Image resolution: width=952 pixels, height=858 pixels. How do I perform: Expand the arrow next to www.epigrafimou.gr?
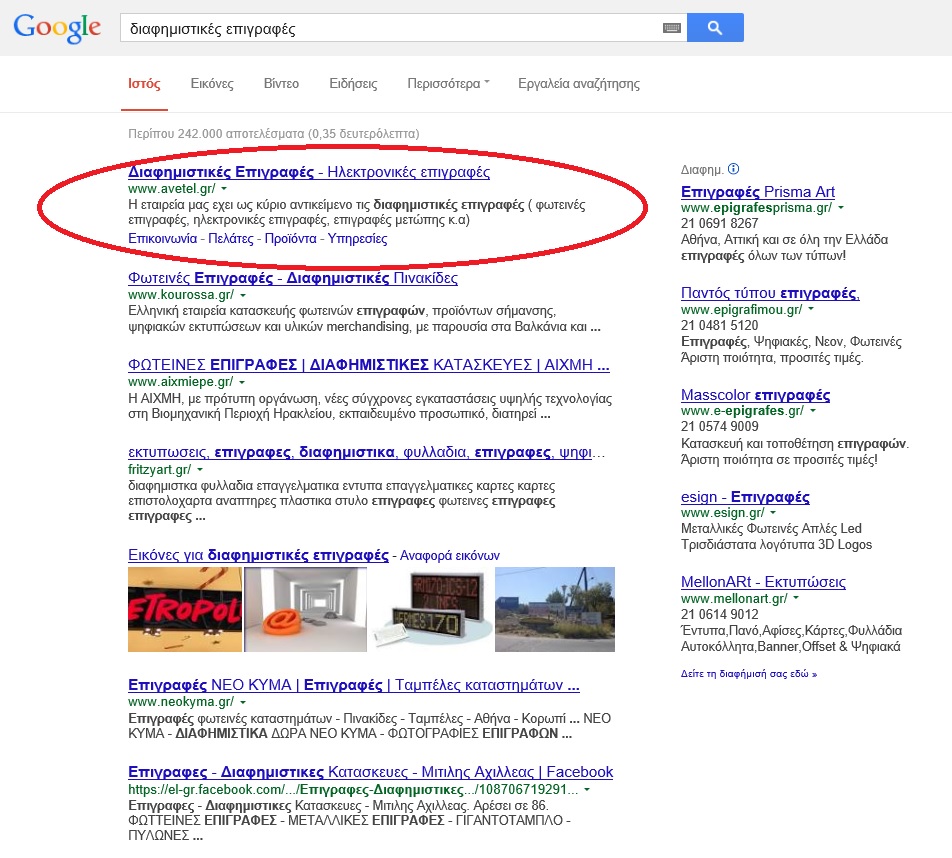811,310
